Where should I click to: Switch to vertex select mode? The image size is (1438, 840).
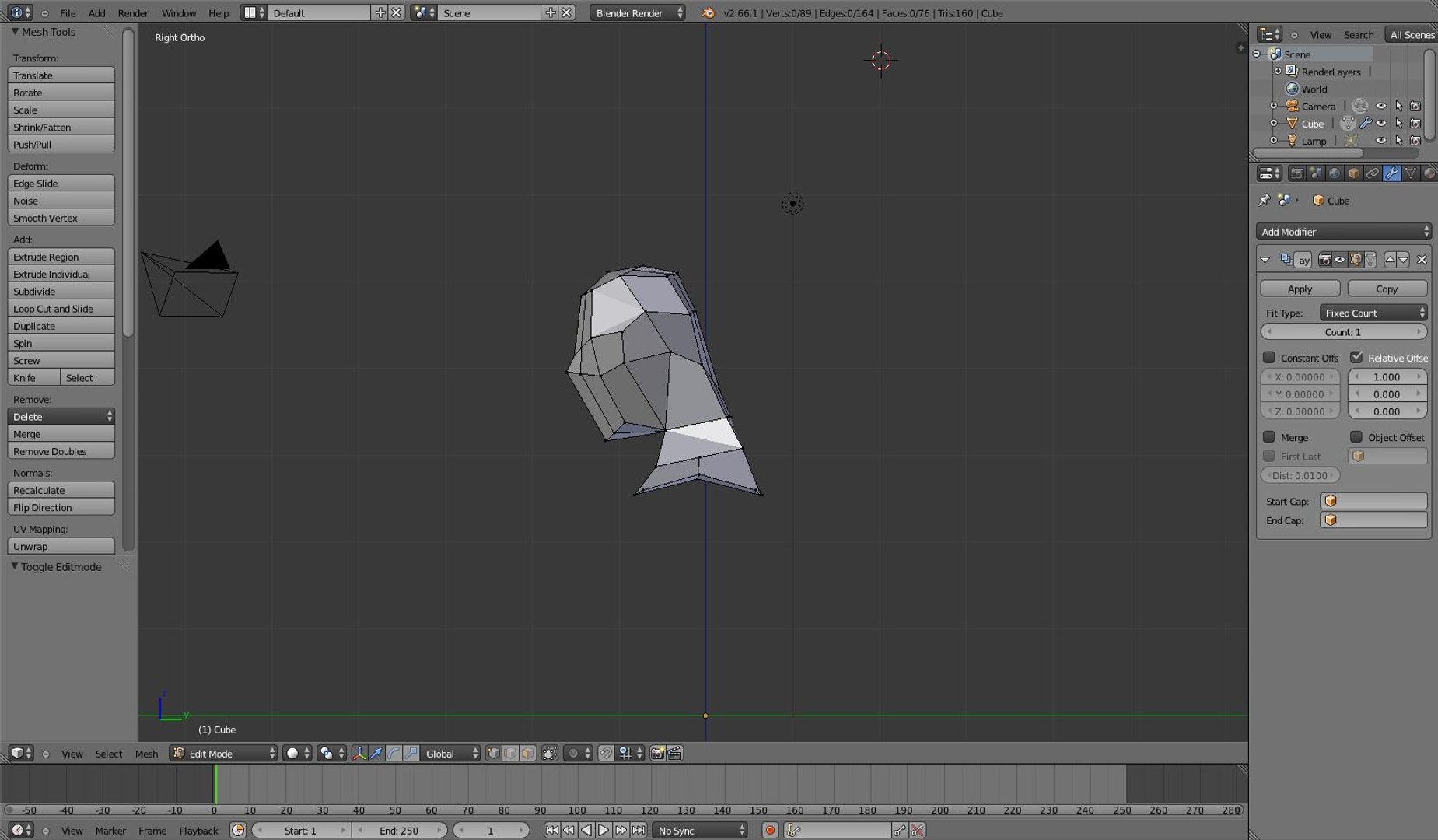pyautogui.click(x=493, y=753)
